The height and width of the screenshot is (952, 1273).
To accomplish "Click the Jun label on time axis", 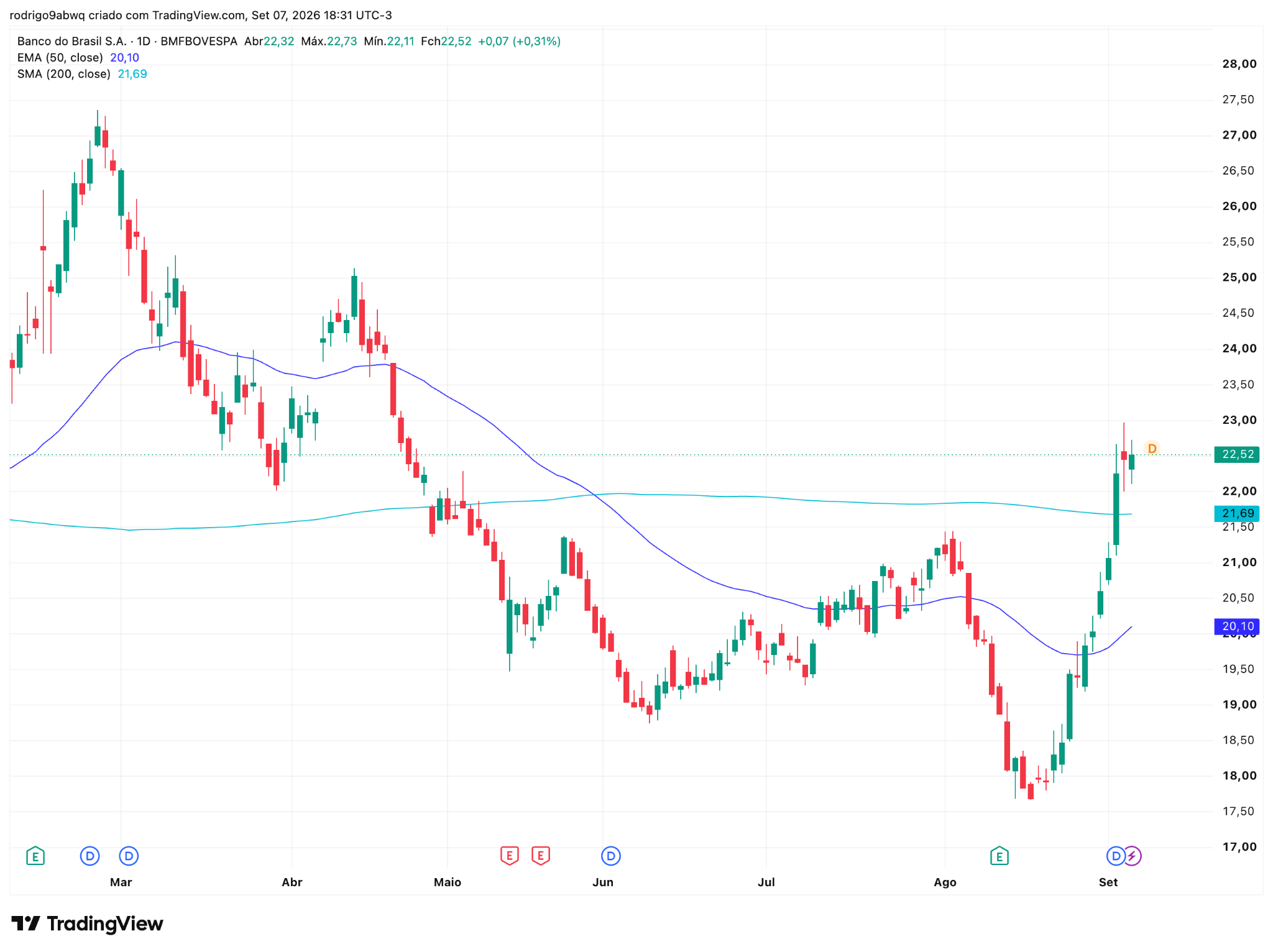I will click(x=603, y=882).
